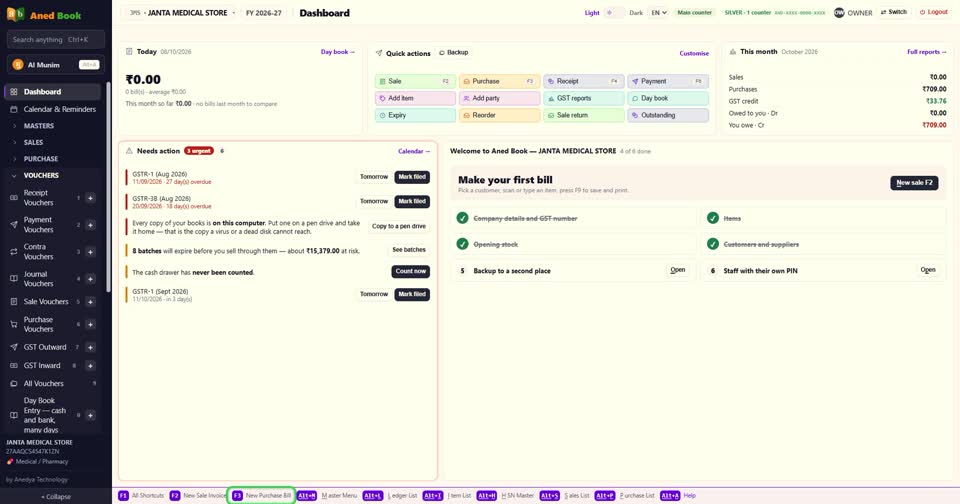Click the Switch user button
960x504 pixels.
[894, 12]
